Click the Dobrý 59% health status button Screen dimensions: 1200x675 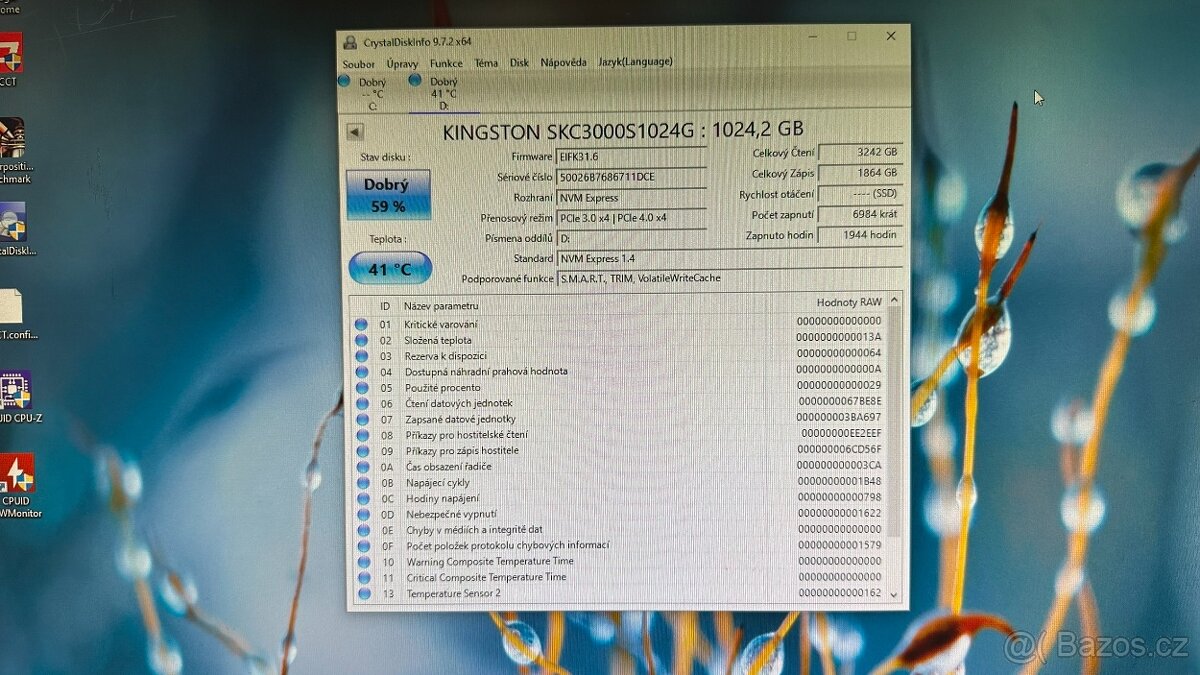click(x=388, y=192)
